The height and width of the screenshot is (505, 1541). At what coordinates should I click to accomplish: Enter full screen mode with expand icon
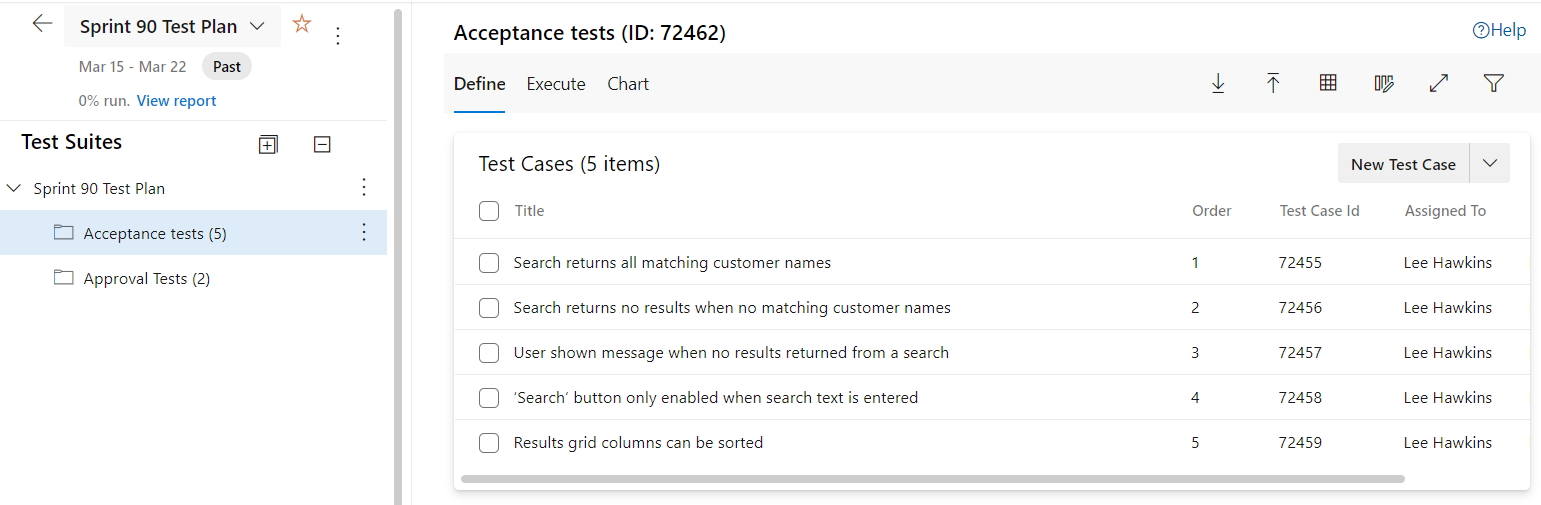(x=1439, y=84)
